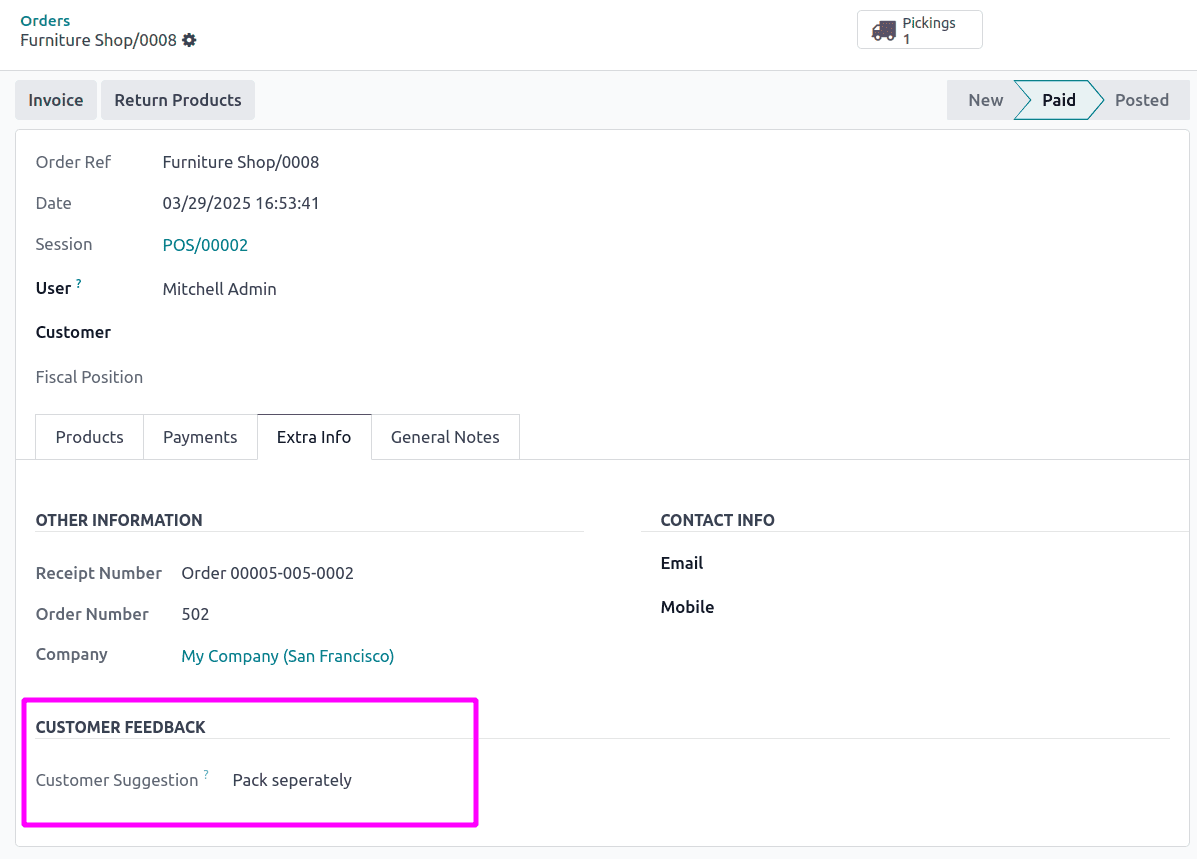Go back to Orders breadcrumb
1197x859 pixels.
coord(45,21)
